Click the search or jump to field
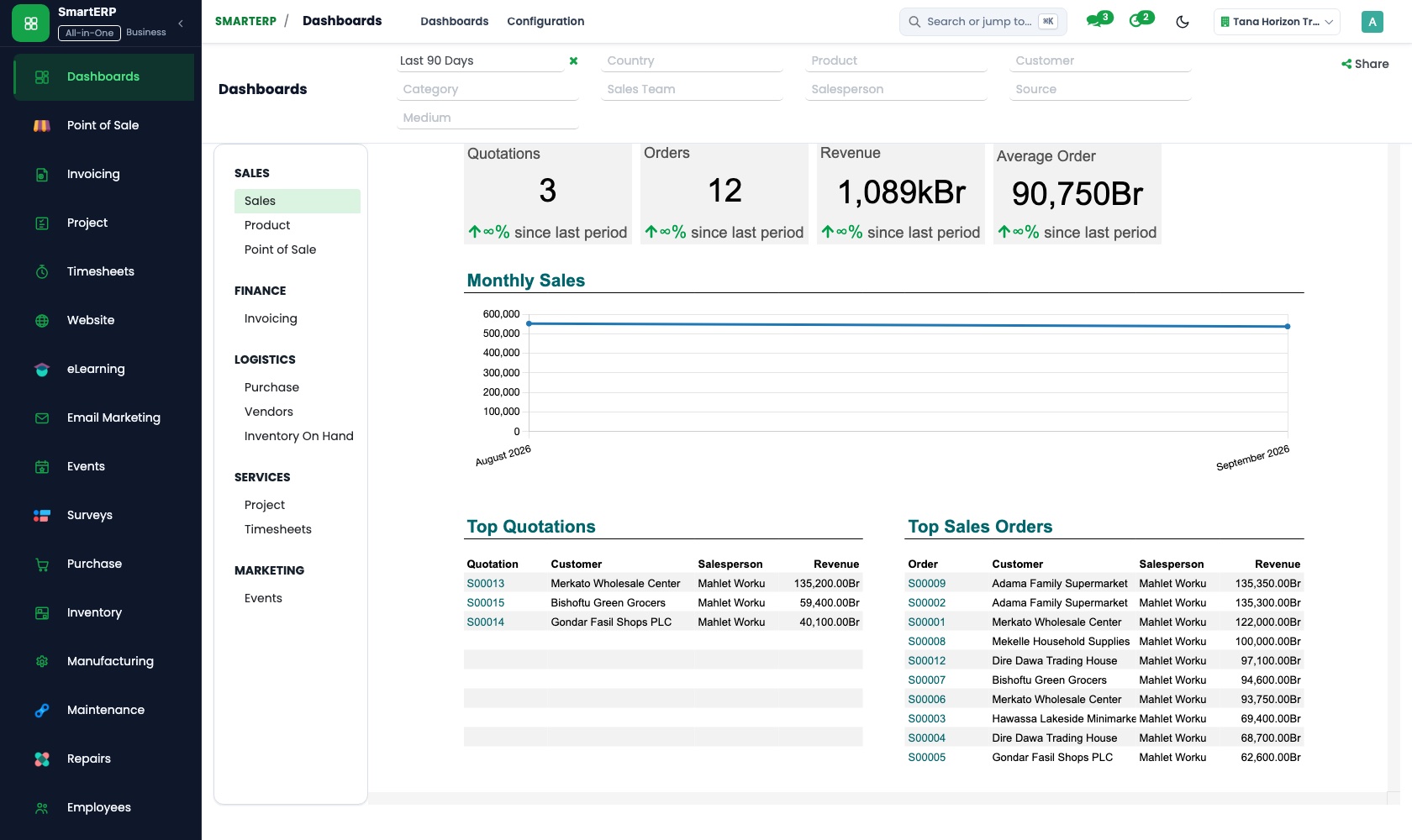 (x=983, y=22)
